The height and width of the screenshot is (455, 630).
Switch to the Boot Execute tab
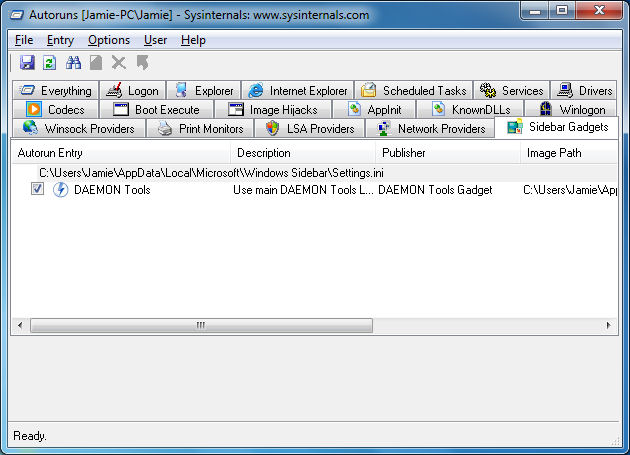click(156, 109)
